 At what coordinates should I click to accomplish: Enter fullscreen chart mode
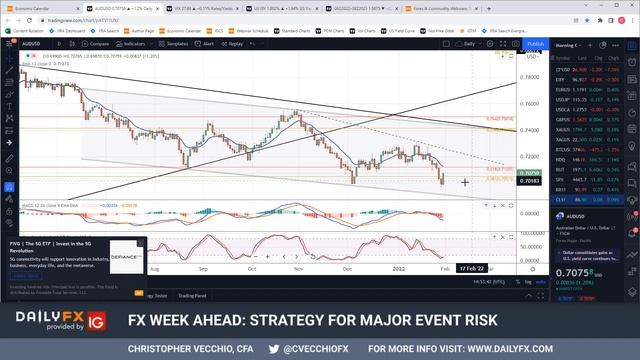(x=503, y=44)
